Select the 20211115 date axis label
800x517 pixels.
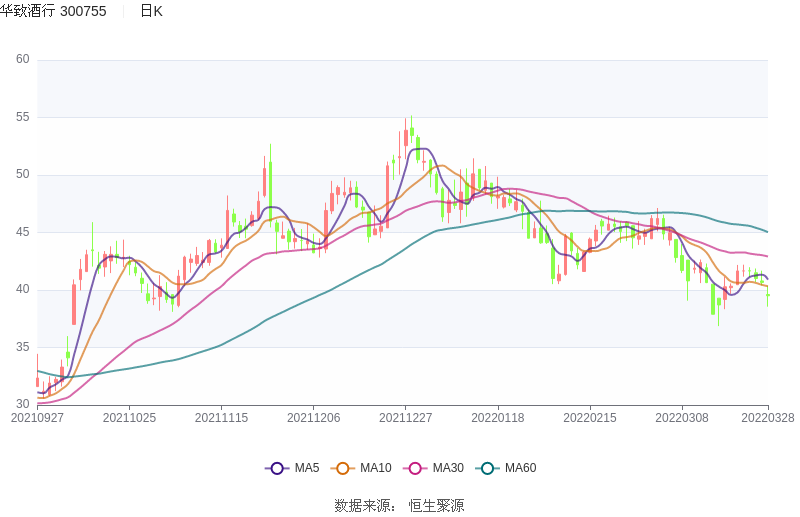221,418
